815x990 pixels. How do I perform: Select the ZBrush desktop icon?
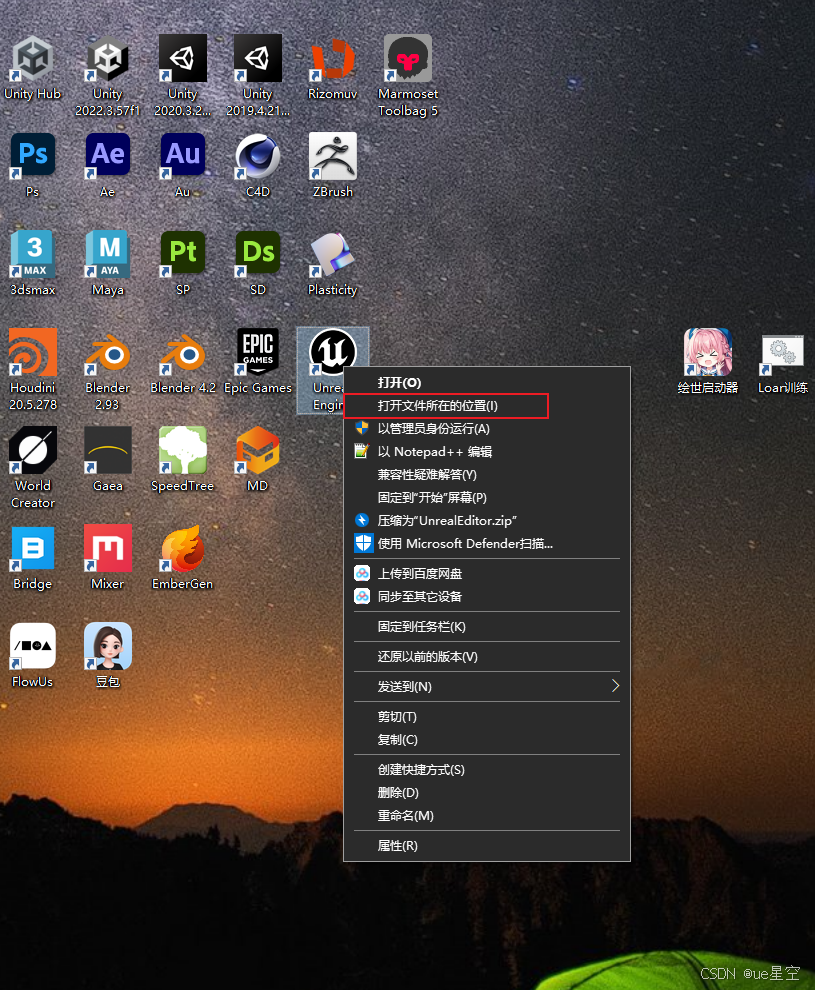point(333,165)
